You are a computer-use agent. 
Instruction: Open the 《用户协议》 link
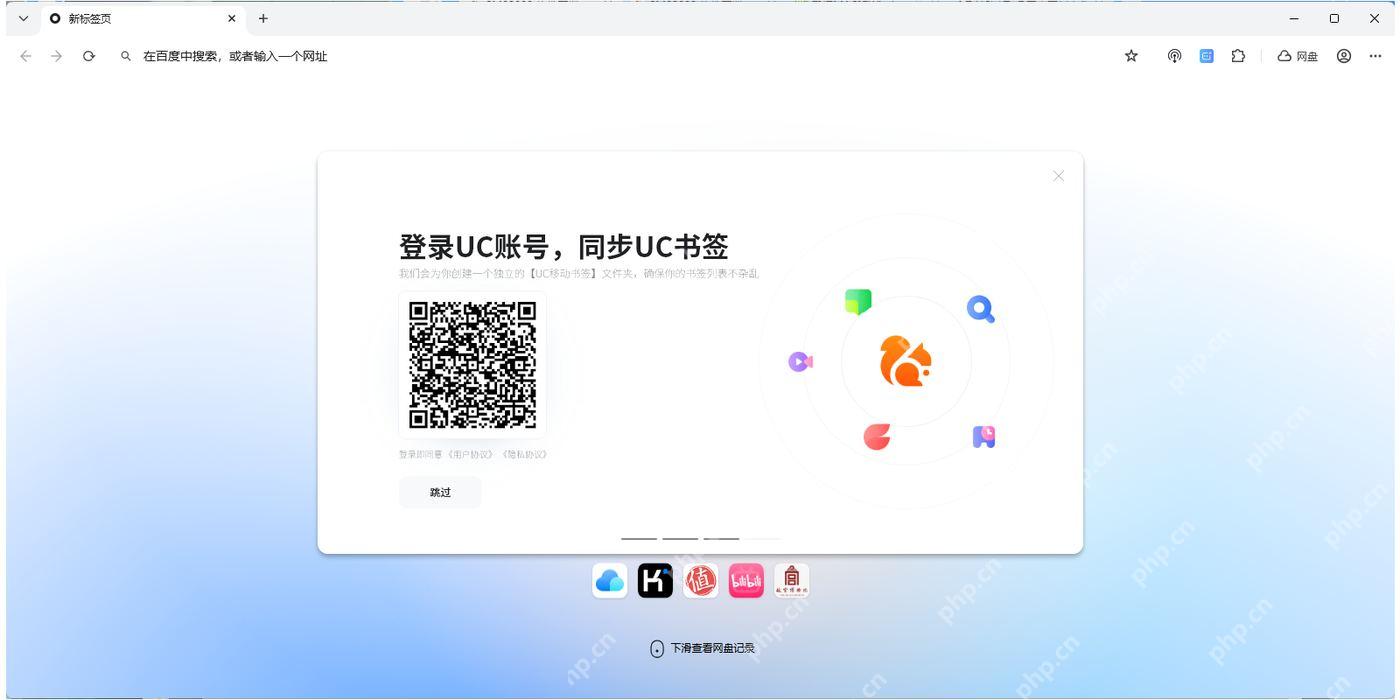pyautogui.click(x=470, y=454)
